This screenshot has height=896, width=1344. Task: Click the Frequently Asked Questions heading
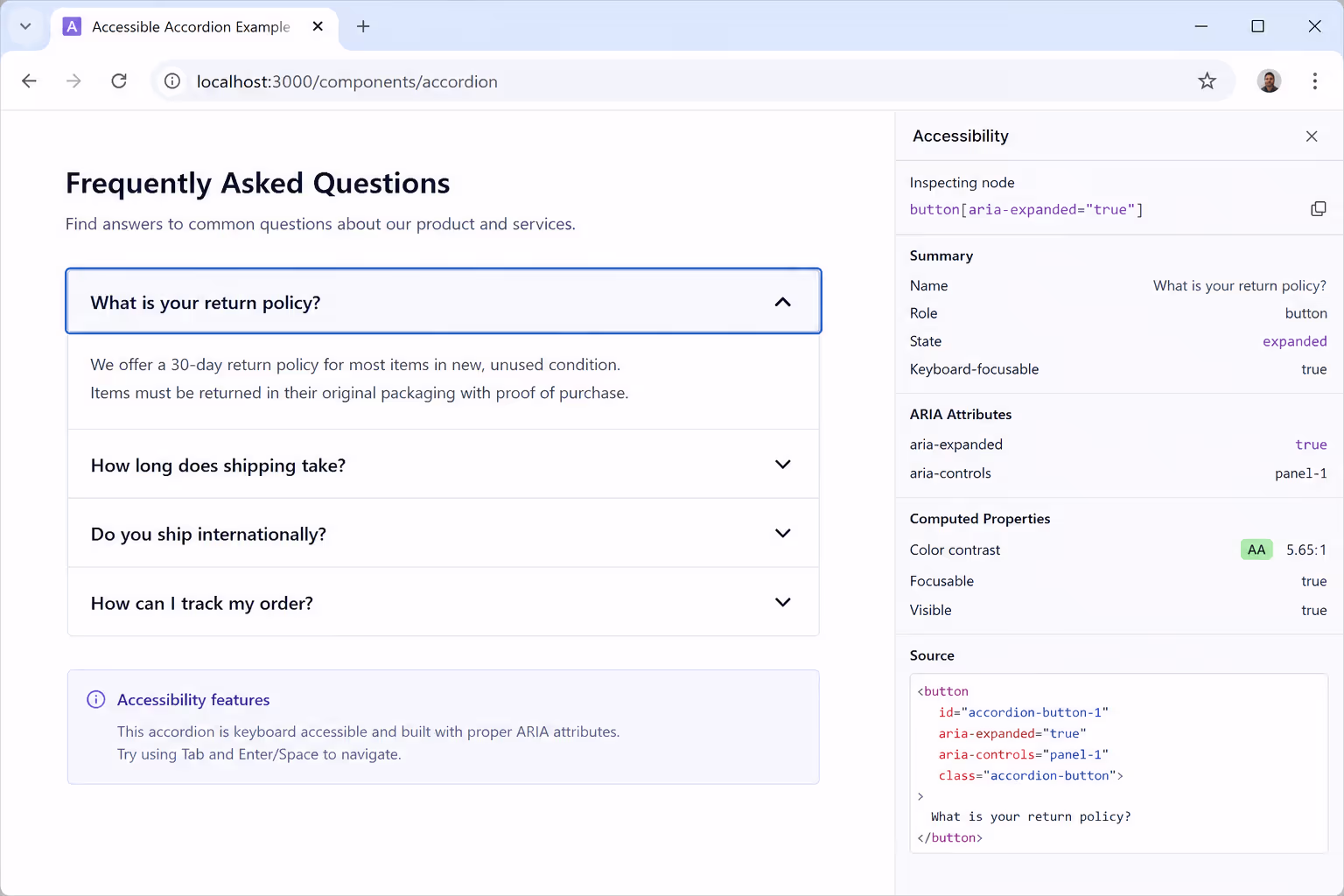pos(257,183)
